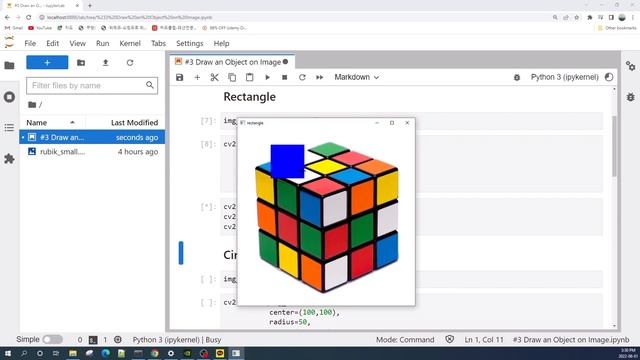Click the notebook trust shield icon
The image size is (640, 360).
[449, 339]
